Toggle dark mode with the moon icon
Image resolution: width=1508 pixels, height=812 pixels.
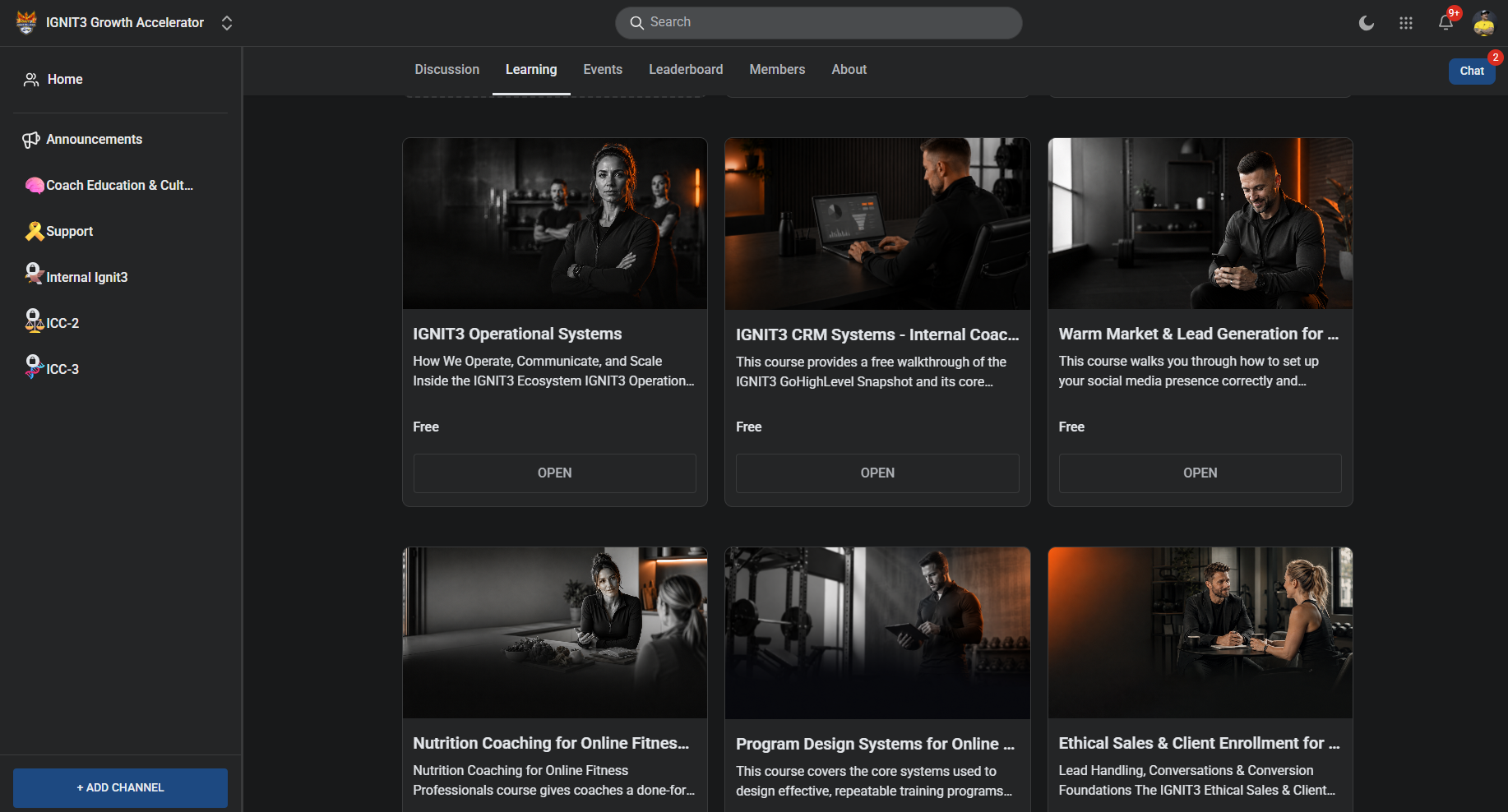(x=1367, y=23)
